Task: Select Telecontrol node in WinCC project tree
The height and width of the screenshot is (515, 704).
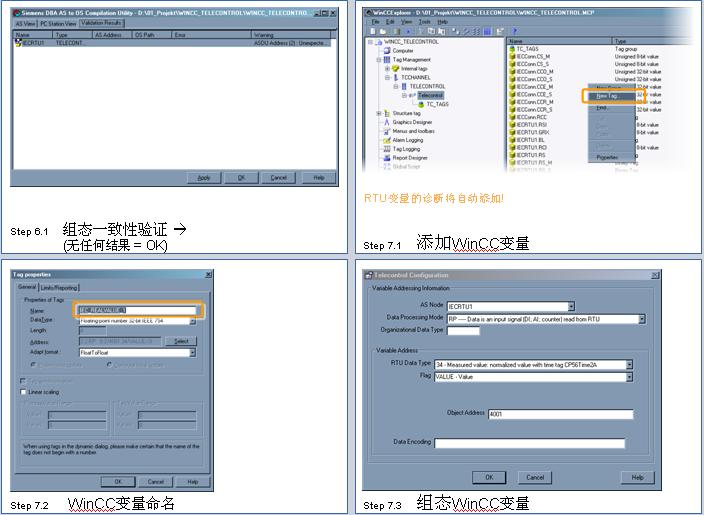Action: 430,95
